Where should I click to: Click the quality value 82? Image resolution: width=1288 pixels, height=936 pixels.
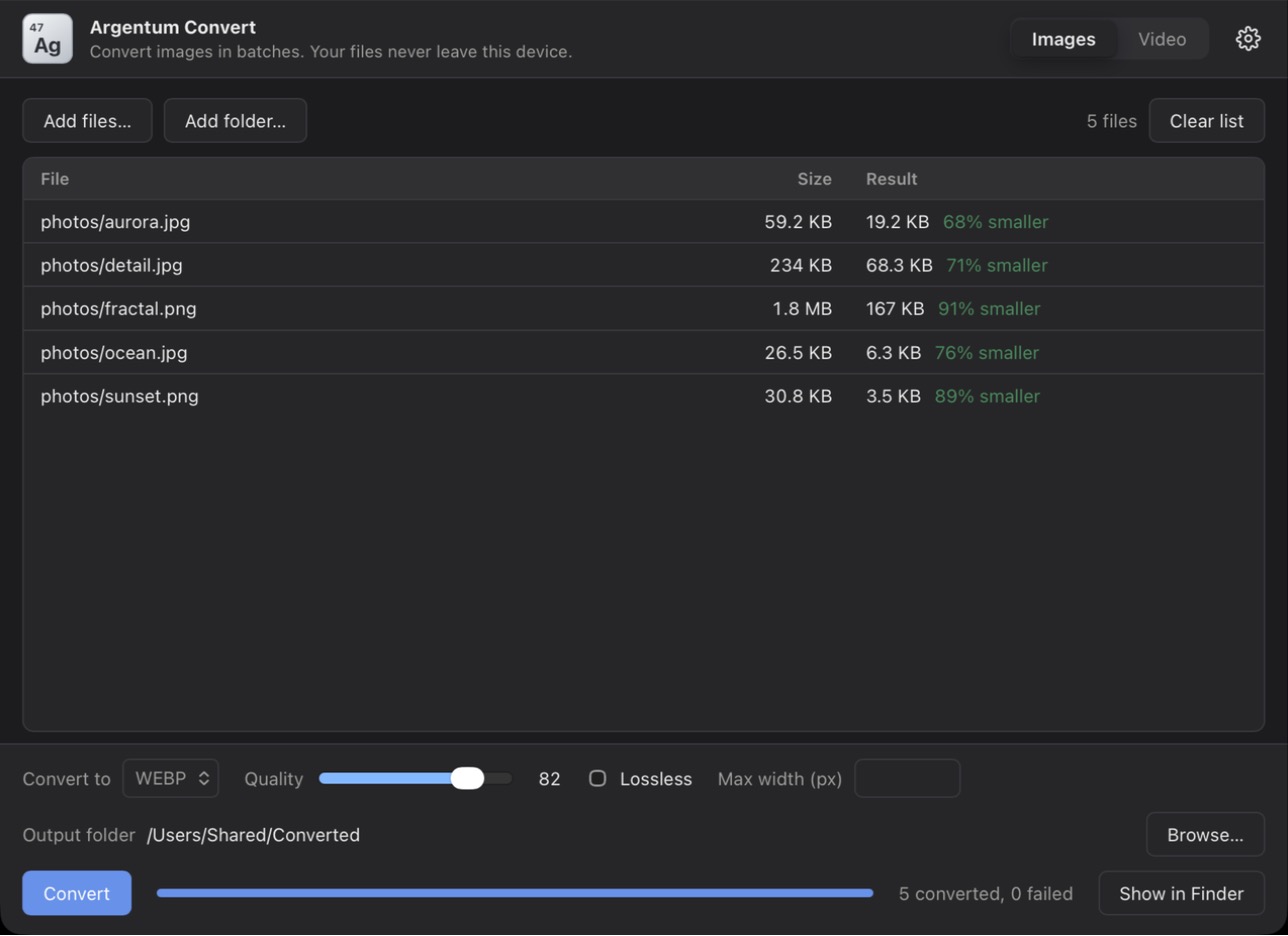pyautogui.click(x=549, y=779)
